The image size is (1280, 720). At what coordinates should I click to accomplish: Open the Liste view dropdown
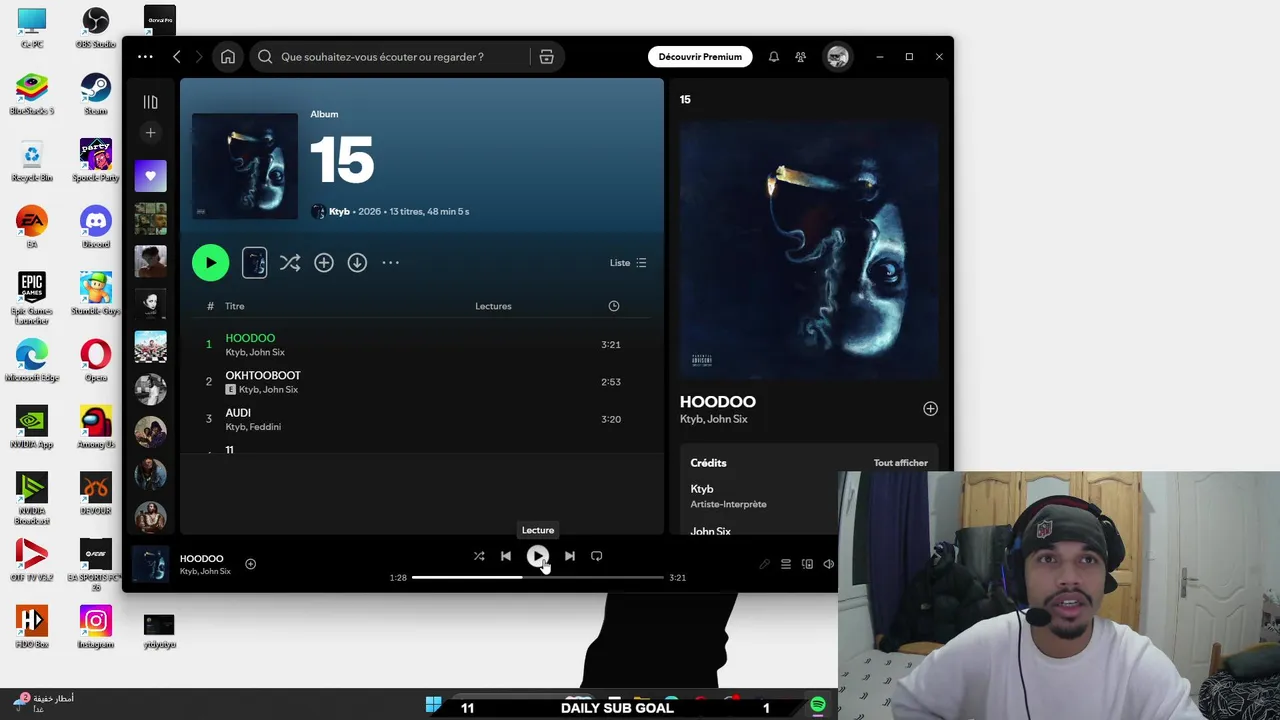628,263
